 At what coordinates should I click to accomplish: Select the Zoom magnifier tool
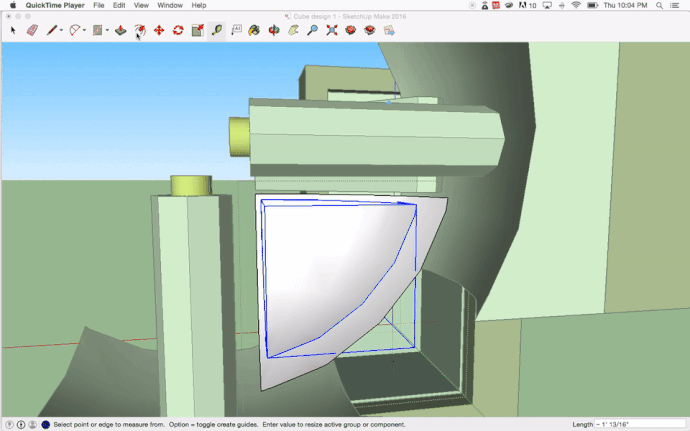(312, 30)
